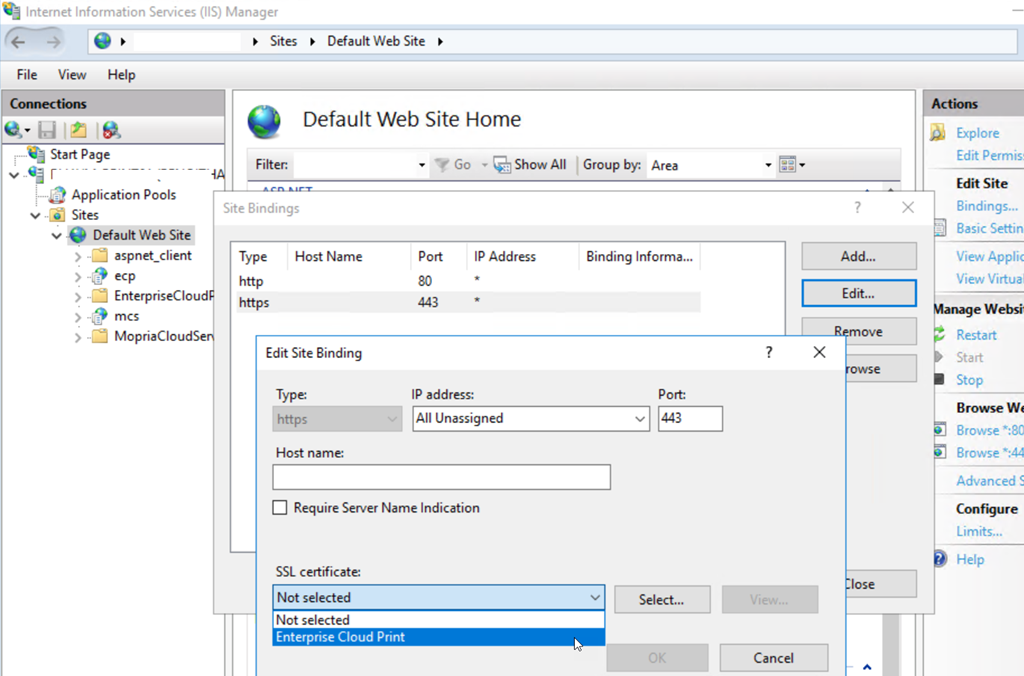Open the File menu
1024x676 pixels.
(27, 75)
